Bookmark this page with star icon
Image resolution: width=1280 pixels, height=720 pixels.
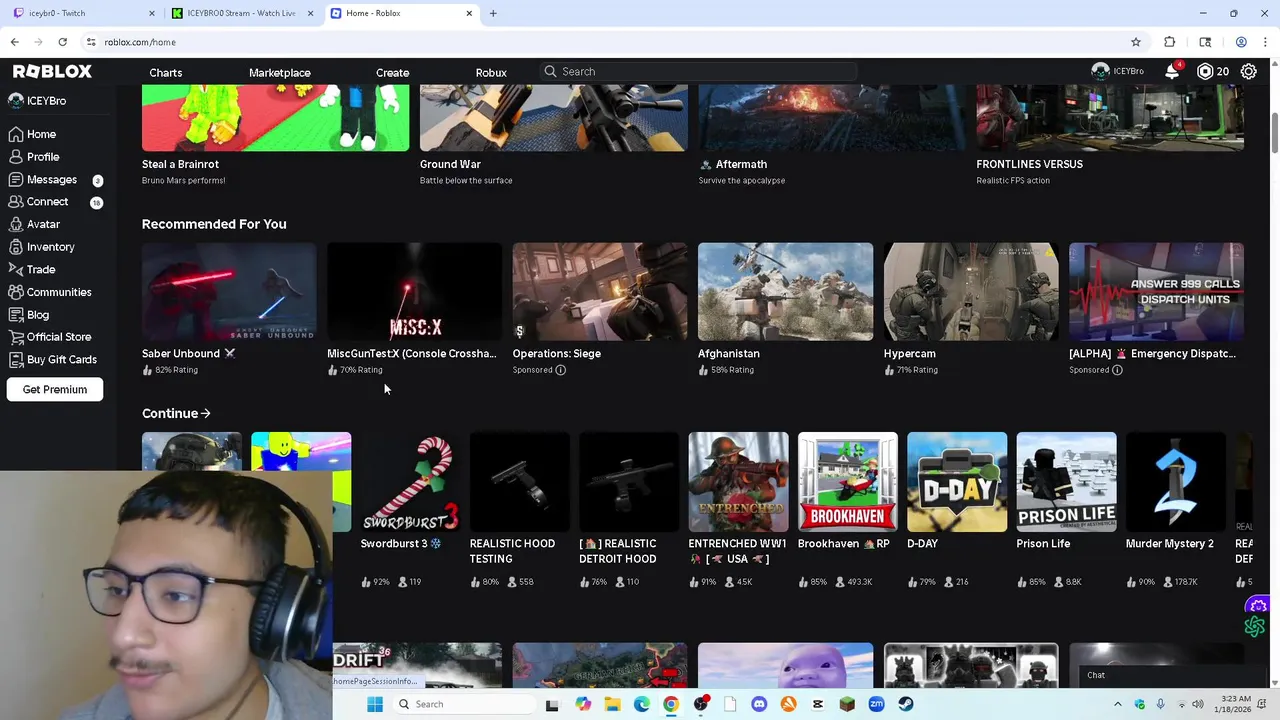[1136, 42]
